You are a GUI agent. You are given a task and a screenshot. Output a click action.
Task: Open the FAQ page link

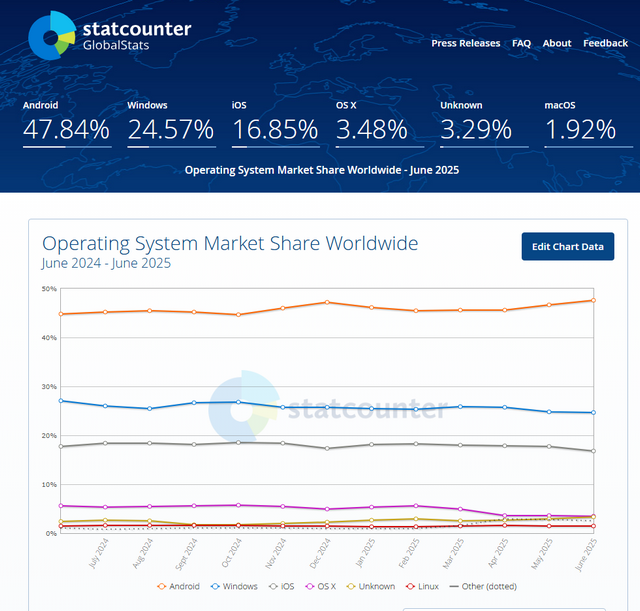(x=521, y=43)
